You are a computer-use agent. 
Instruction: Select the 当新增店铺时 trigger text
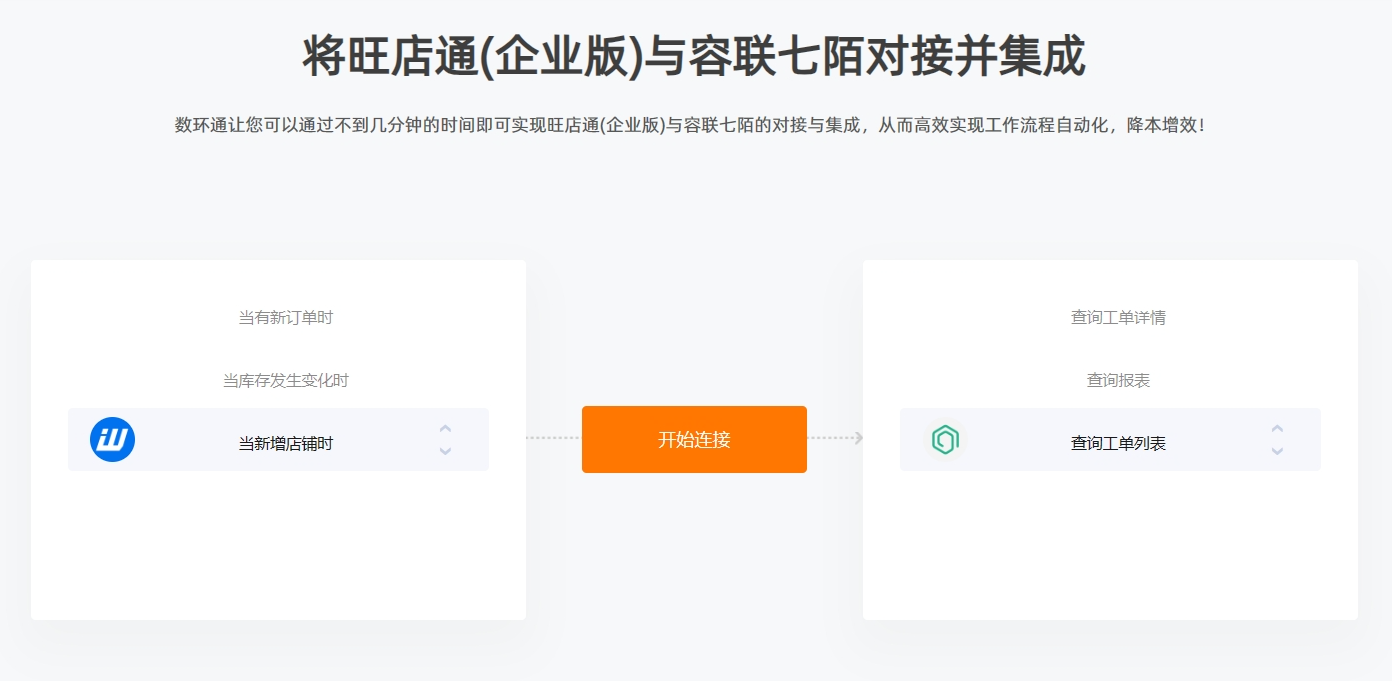pos(285,443)
